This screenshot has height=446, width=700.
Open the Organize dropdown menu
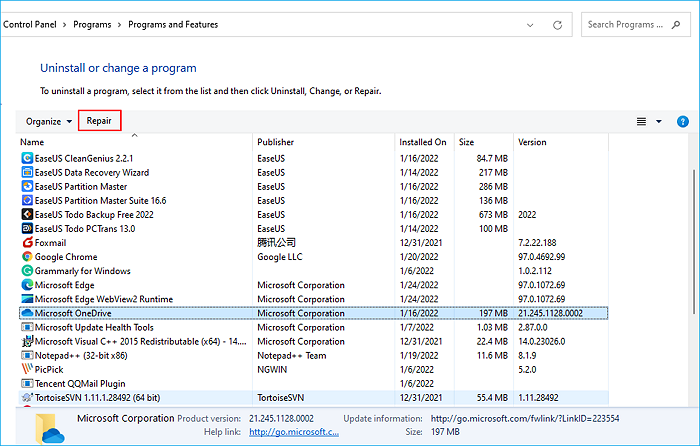click(49, 121)
